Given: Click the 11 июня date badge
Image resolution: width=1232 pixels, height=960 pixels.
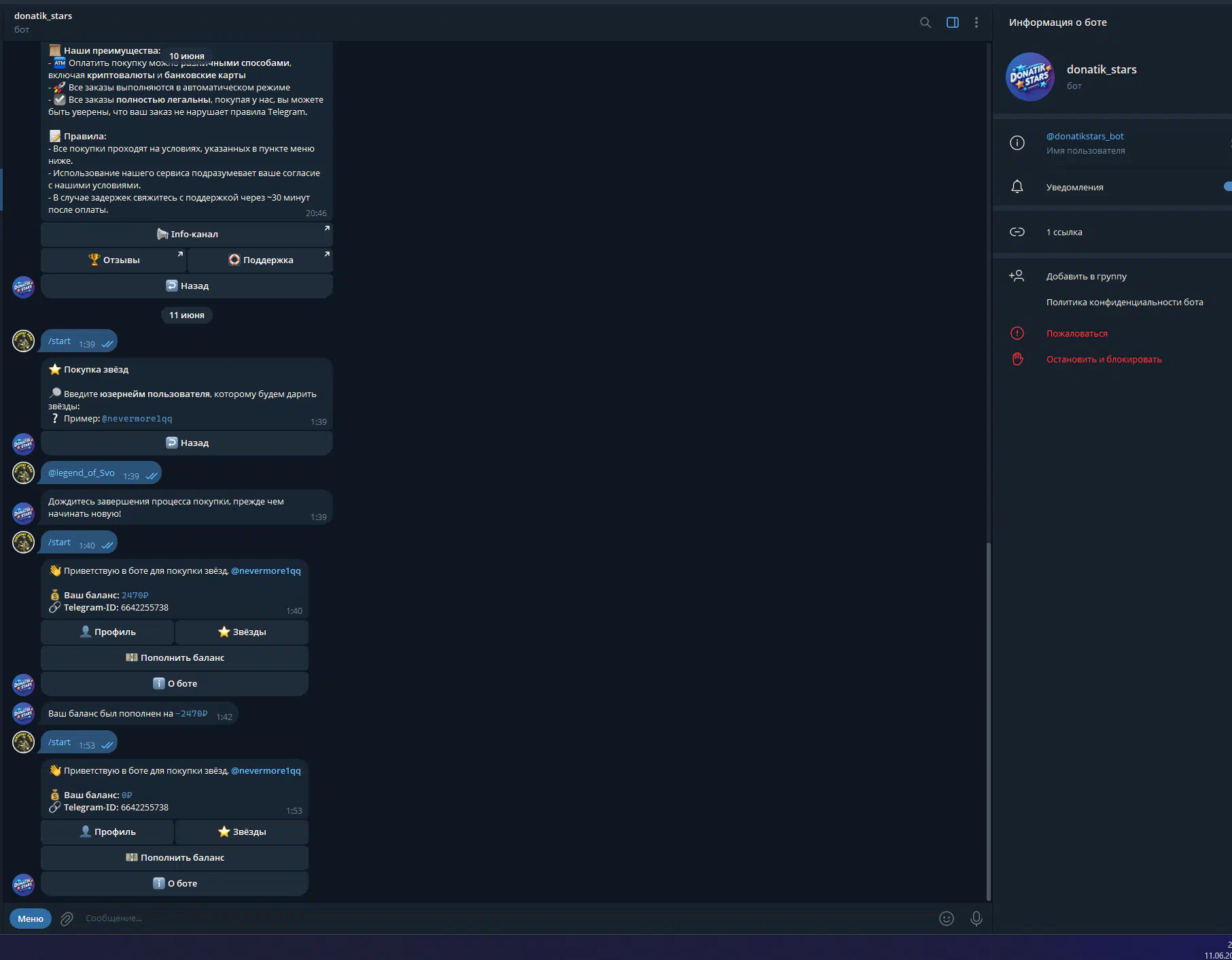Looking at the screenshot, I should coord(187,315).
